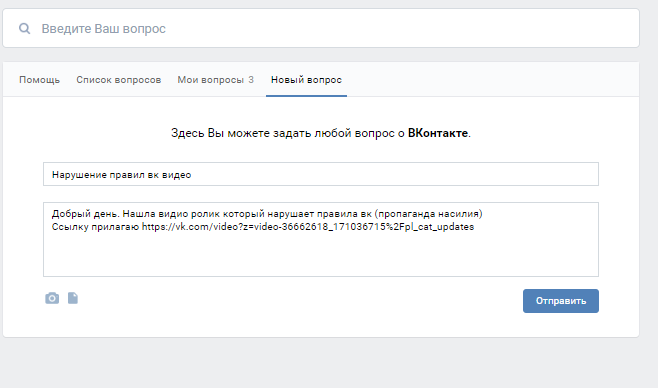This screenshot has width=658, height=388.
Task: Click the word 'видео' in the title field
Action: (x=177, y=175)
